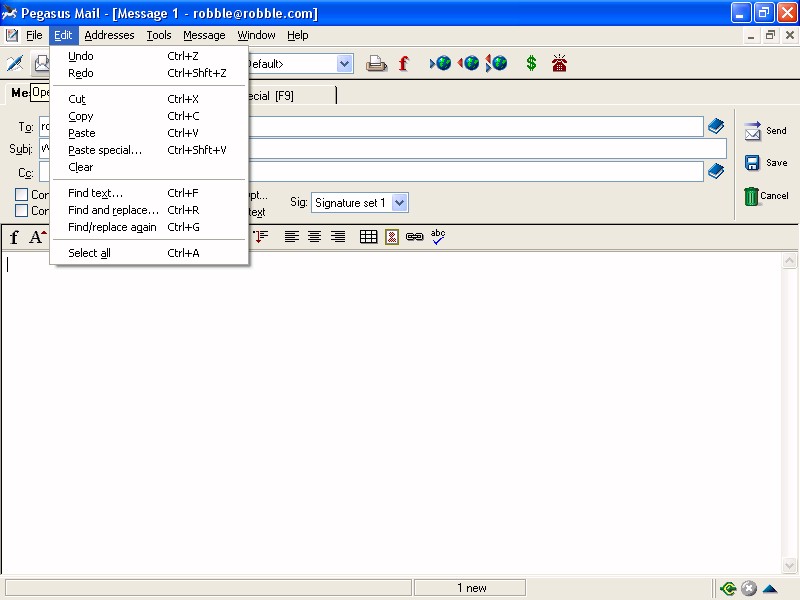Open the Signature set 1 dropdown
This screenshot has height=600, width=800.
pos(399,203)
